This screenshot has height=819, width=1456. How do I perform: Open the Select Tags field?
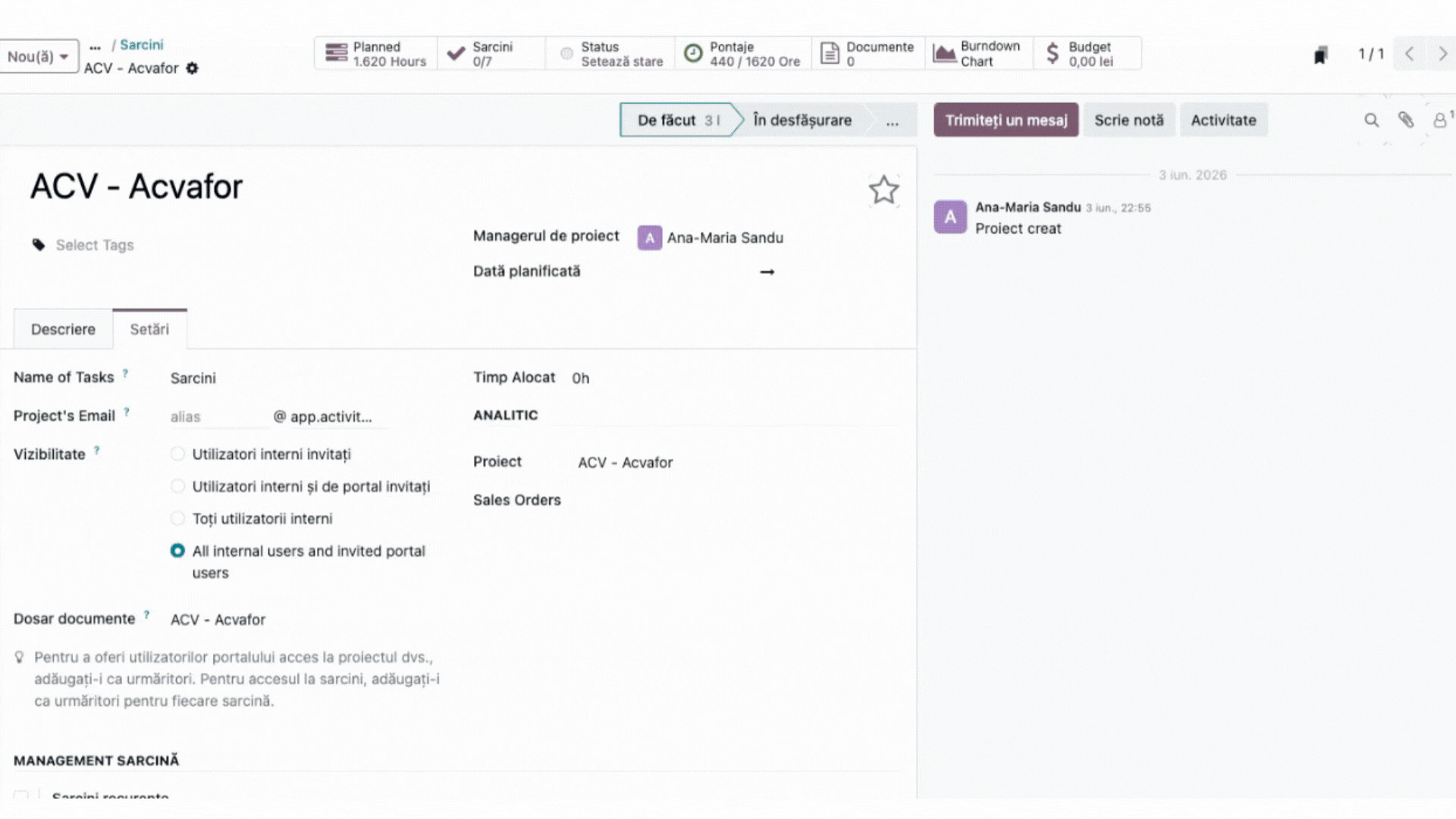95,245
